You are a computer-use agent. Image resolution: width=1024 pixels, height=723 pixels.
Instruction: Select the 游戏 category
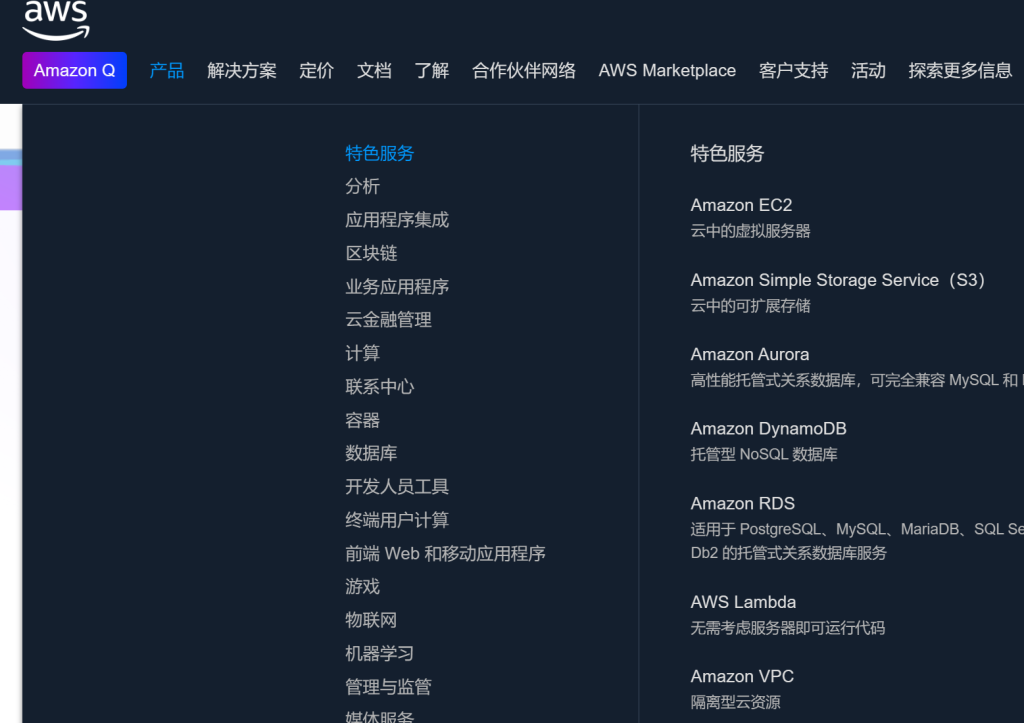(362, 586)
